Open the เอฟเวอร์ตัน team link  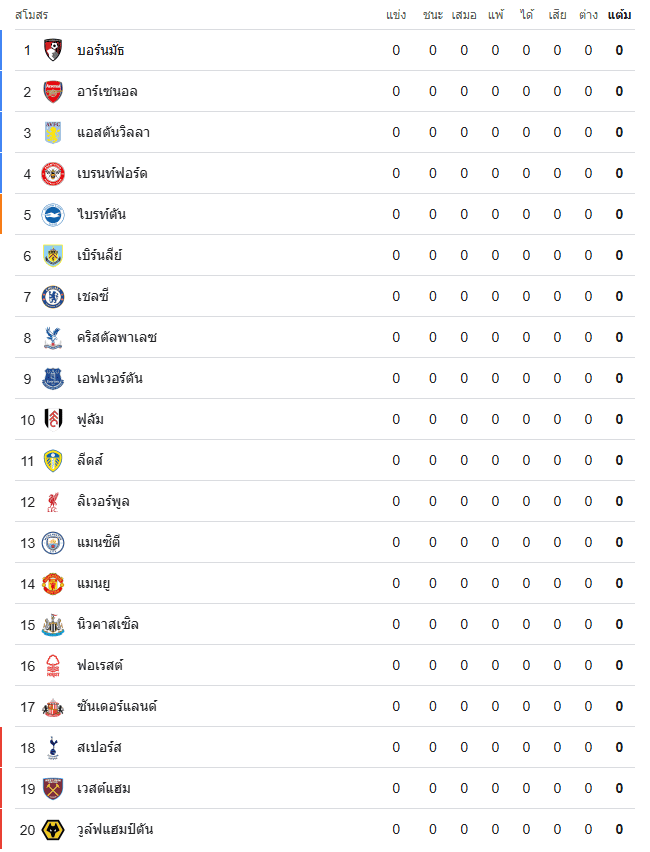point(109,378)
